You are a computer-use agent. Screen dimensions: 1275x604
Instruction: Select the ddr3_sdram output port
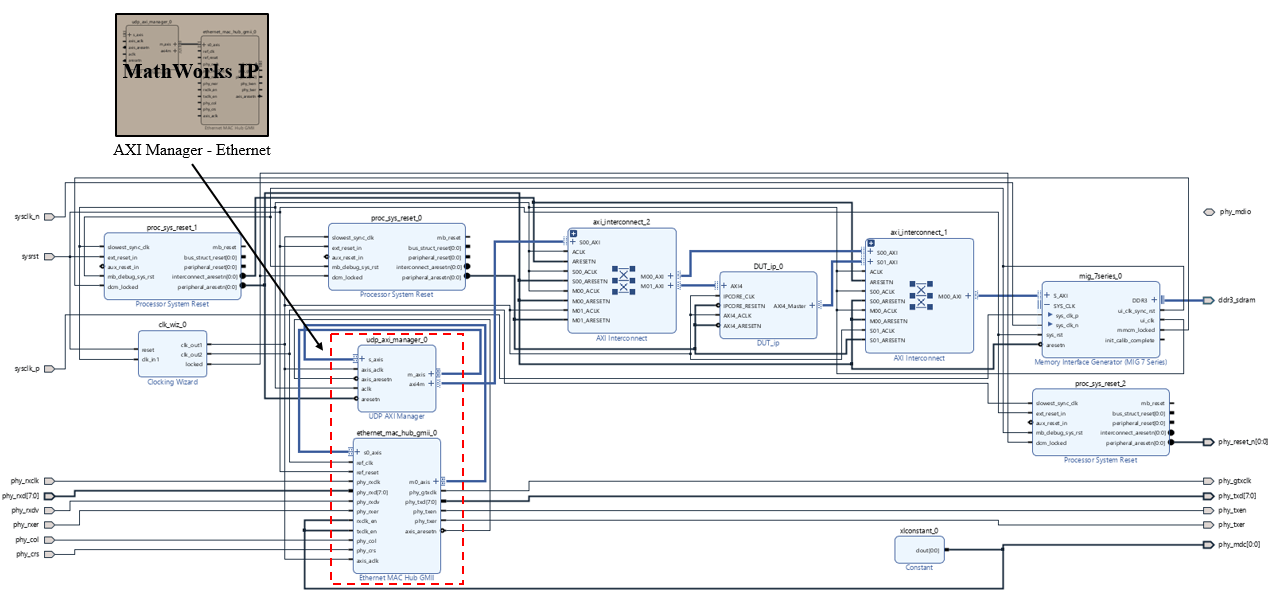tap(1210, 299)
